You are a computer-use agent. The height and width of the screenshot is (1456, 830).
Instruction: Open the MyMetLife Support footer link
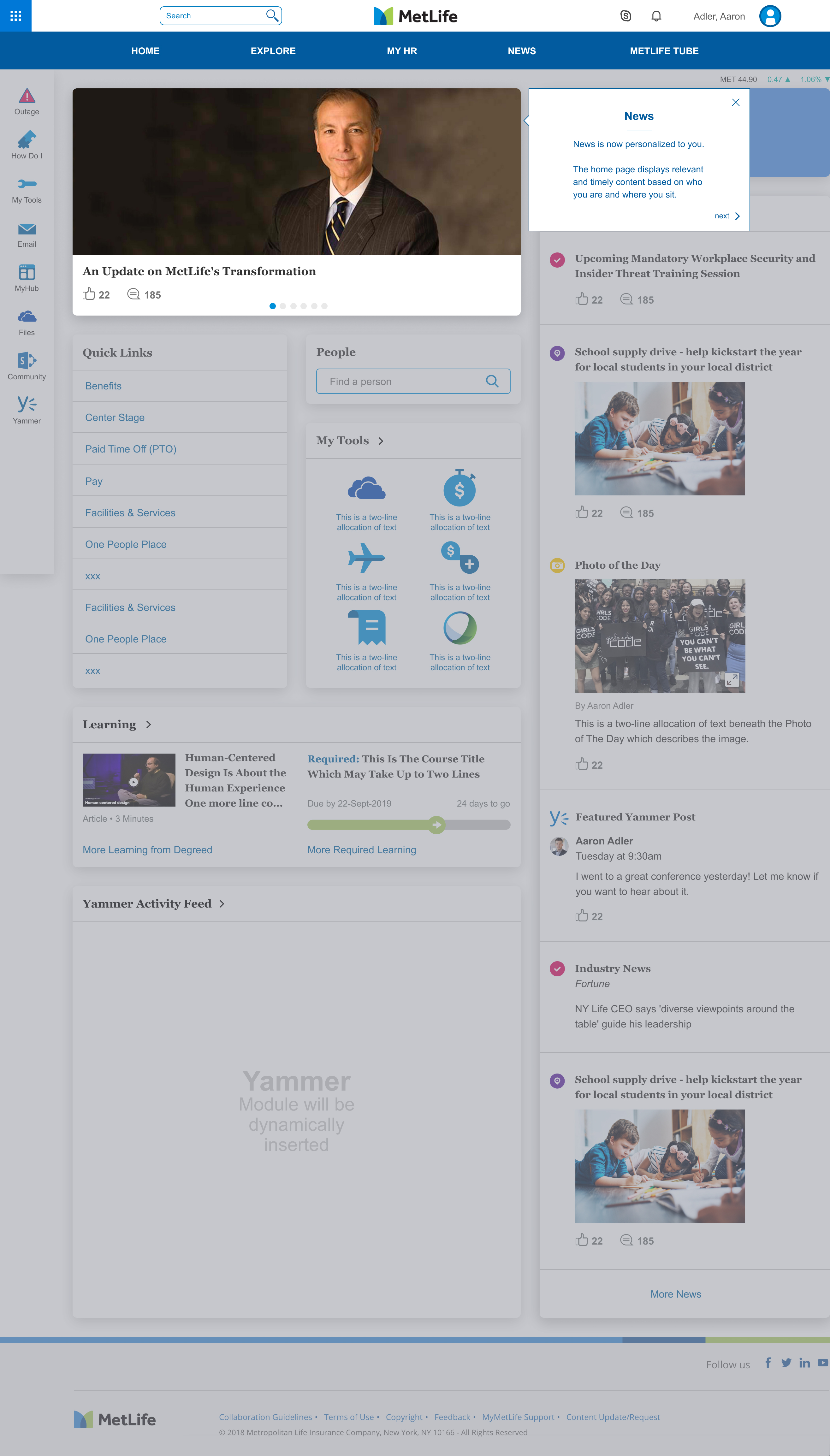pyautogui.click(x=518, y=1417)
